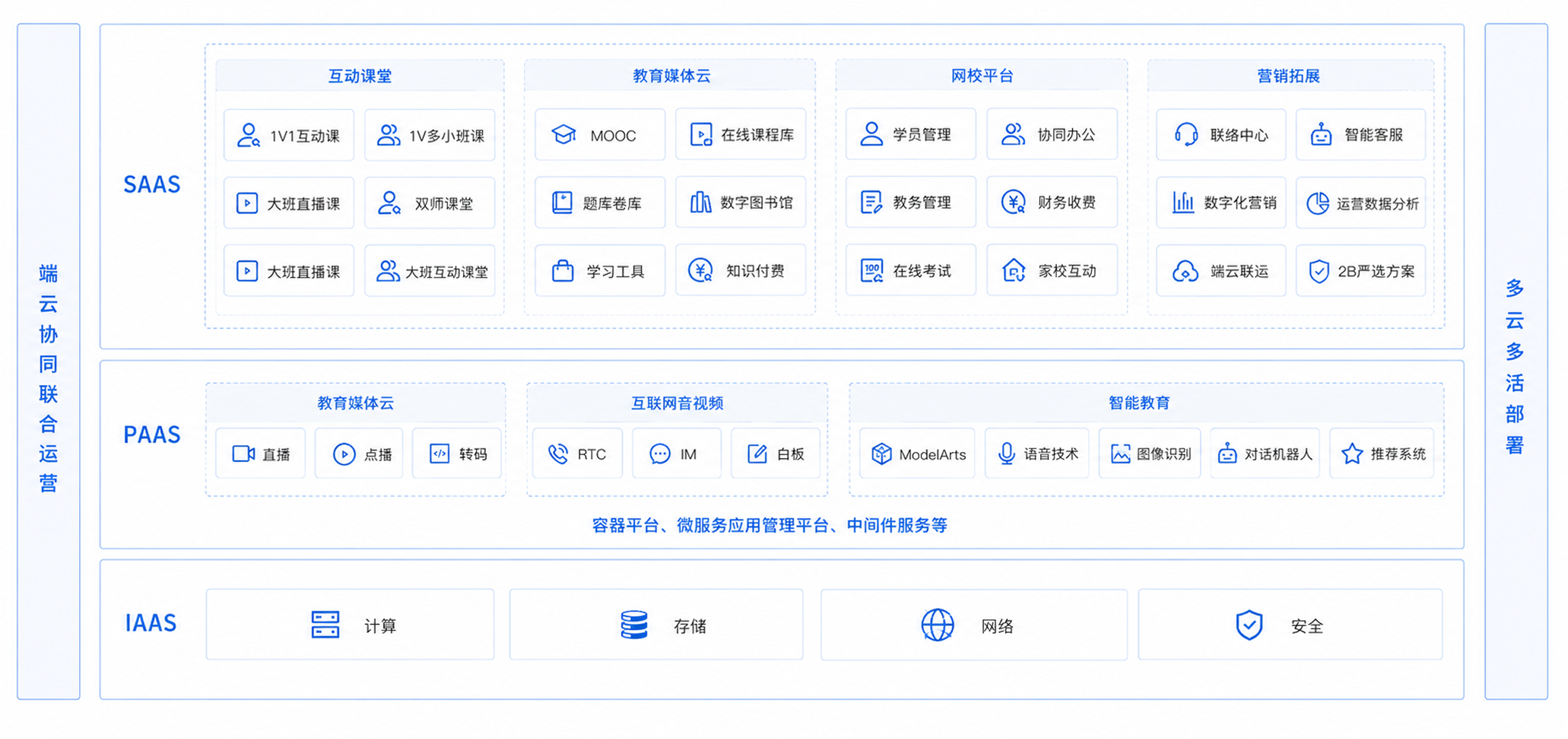
Task: Select the 互联网音视频 section header
Action: coord(677,403)
